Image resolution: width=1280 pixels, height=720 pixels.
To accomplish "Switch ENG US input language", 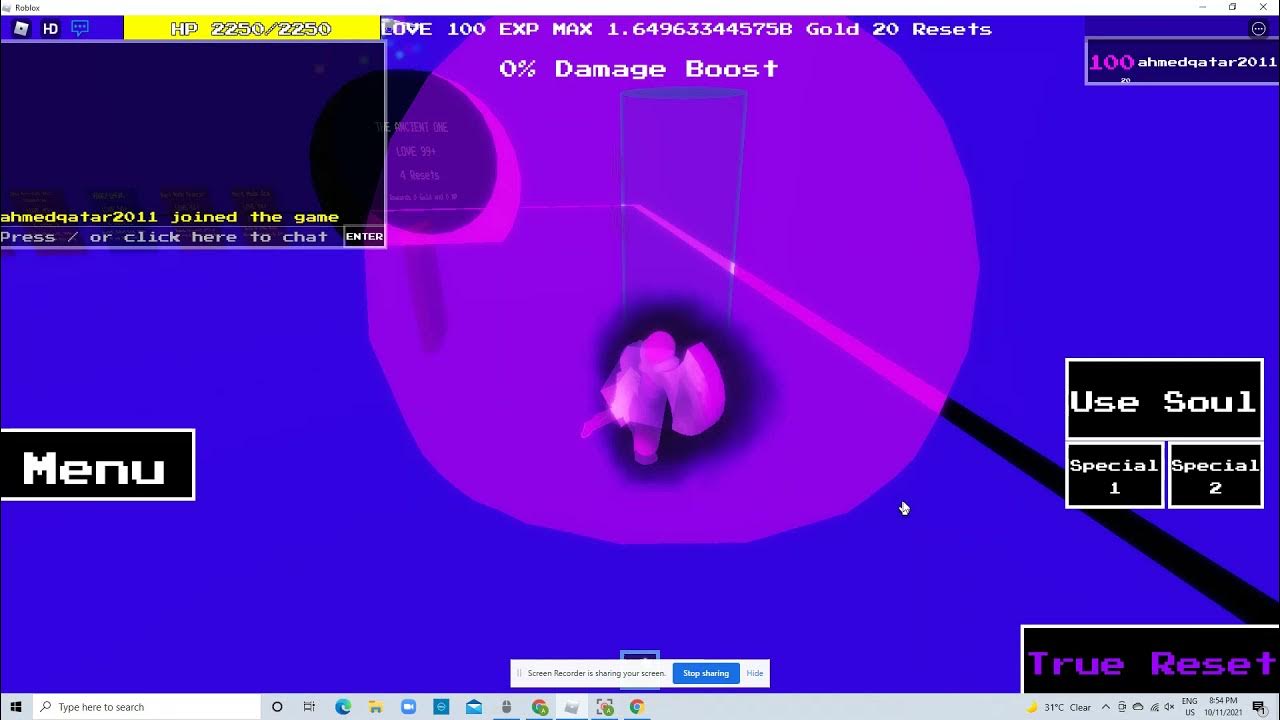I will 1190,707.
